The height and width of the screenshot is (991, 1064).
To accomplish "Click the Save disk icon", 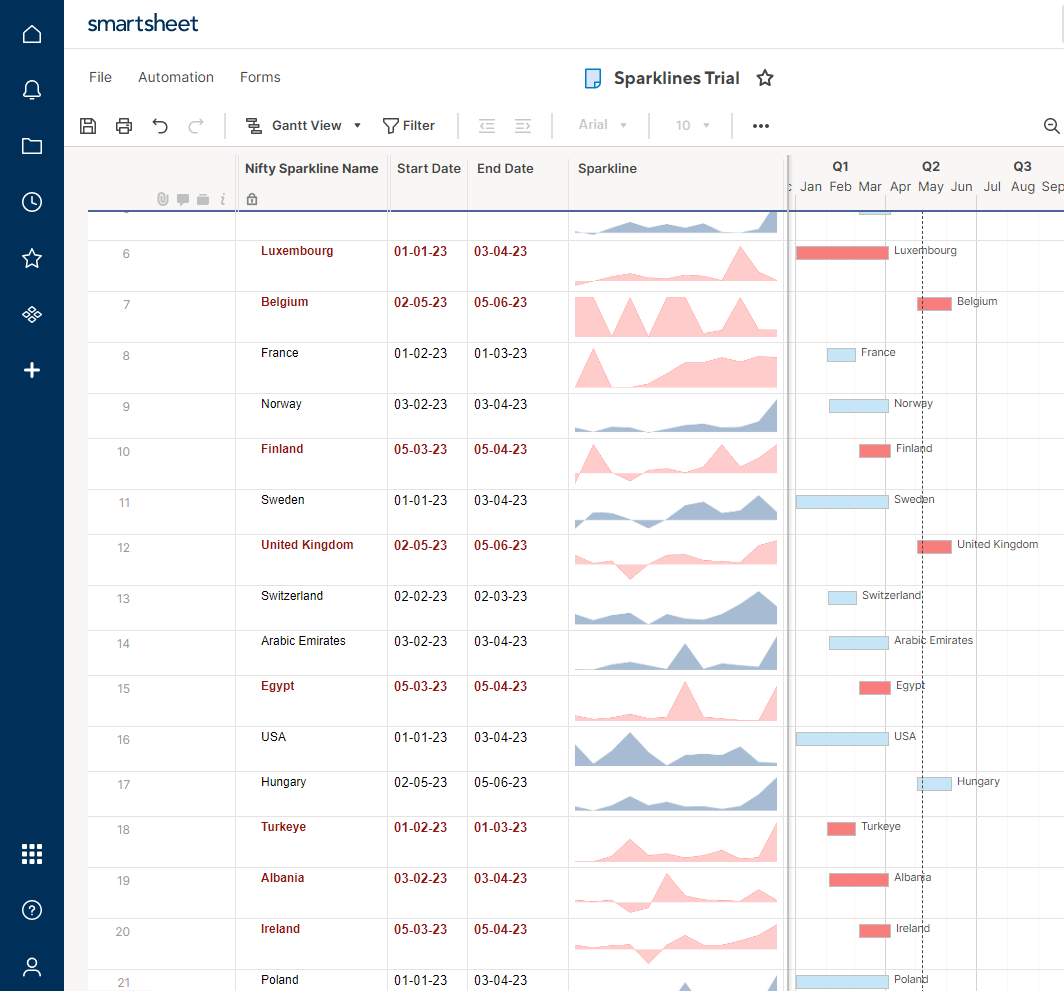I will click(88, 126).
